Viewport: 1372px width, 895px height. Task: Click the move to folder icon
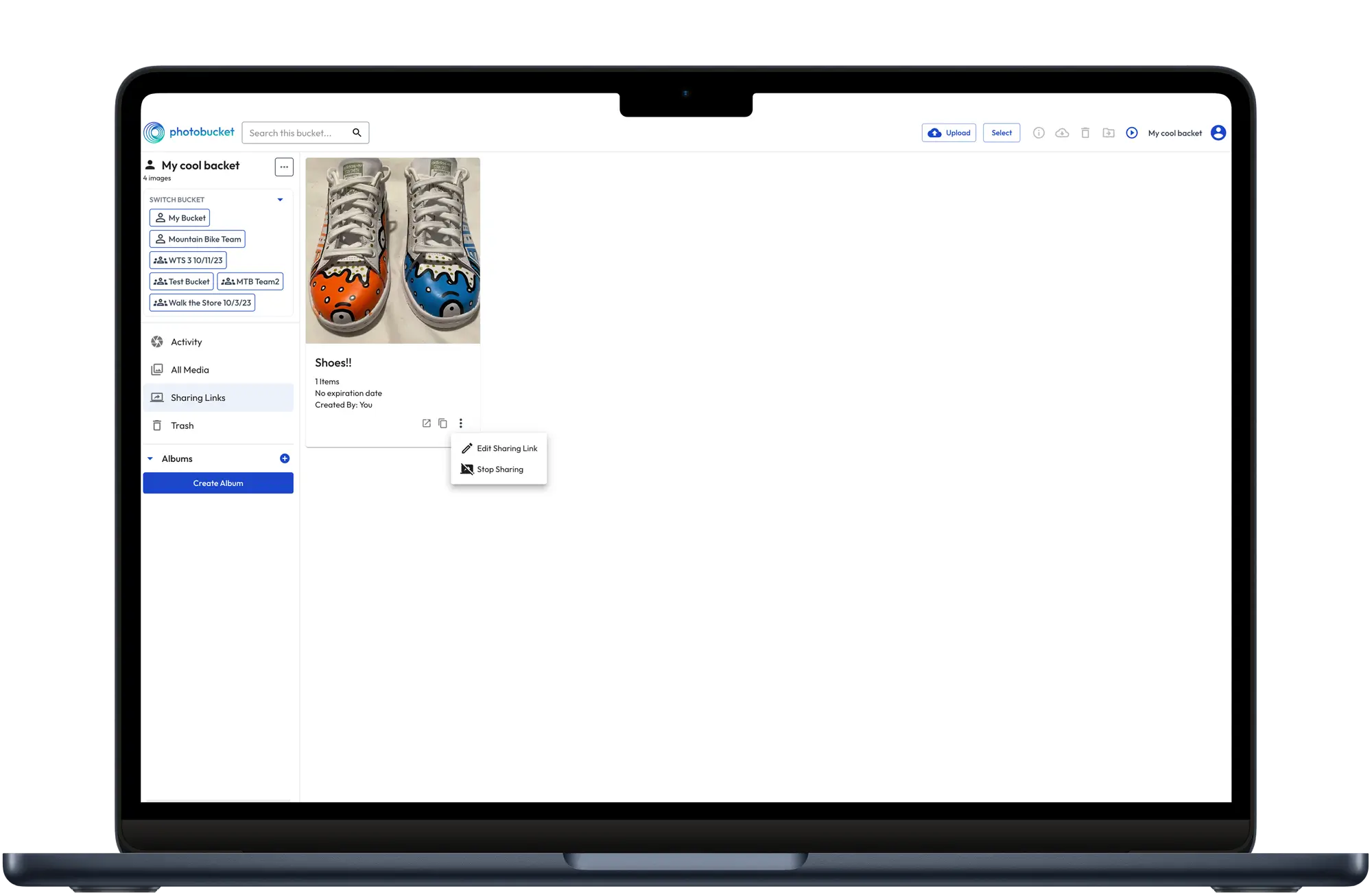pyautogui.click(x=1109, y=132)
